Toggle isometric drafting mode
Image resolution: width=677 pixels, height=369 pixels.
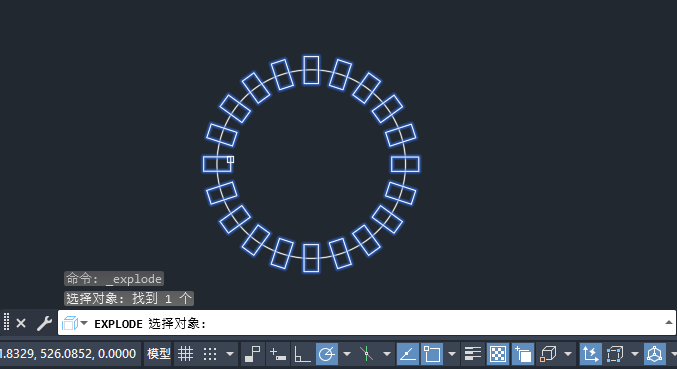tap(367, 354)
